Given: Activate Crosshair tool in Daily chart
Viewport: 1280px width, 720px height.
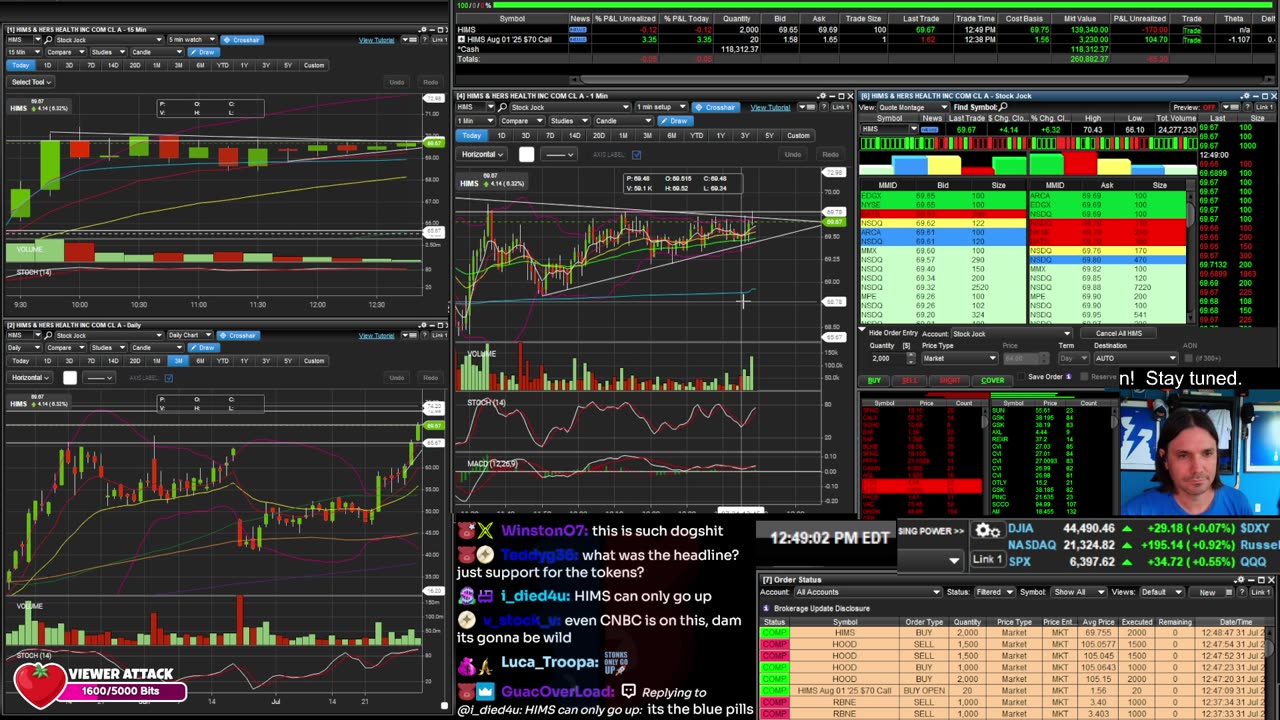Looking at the screenshot, I should [x=238, y=335].
